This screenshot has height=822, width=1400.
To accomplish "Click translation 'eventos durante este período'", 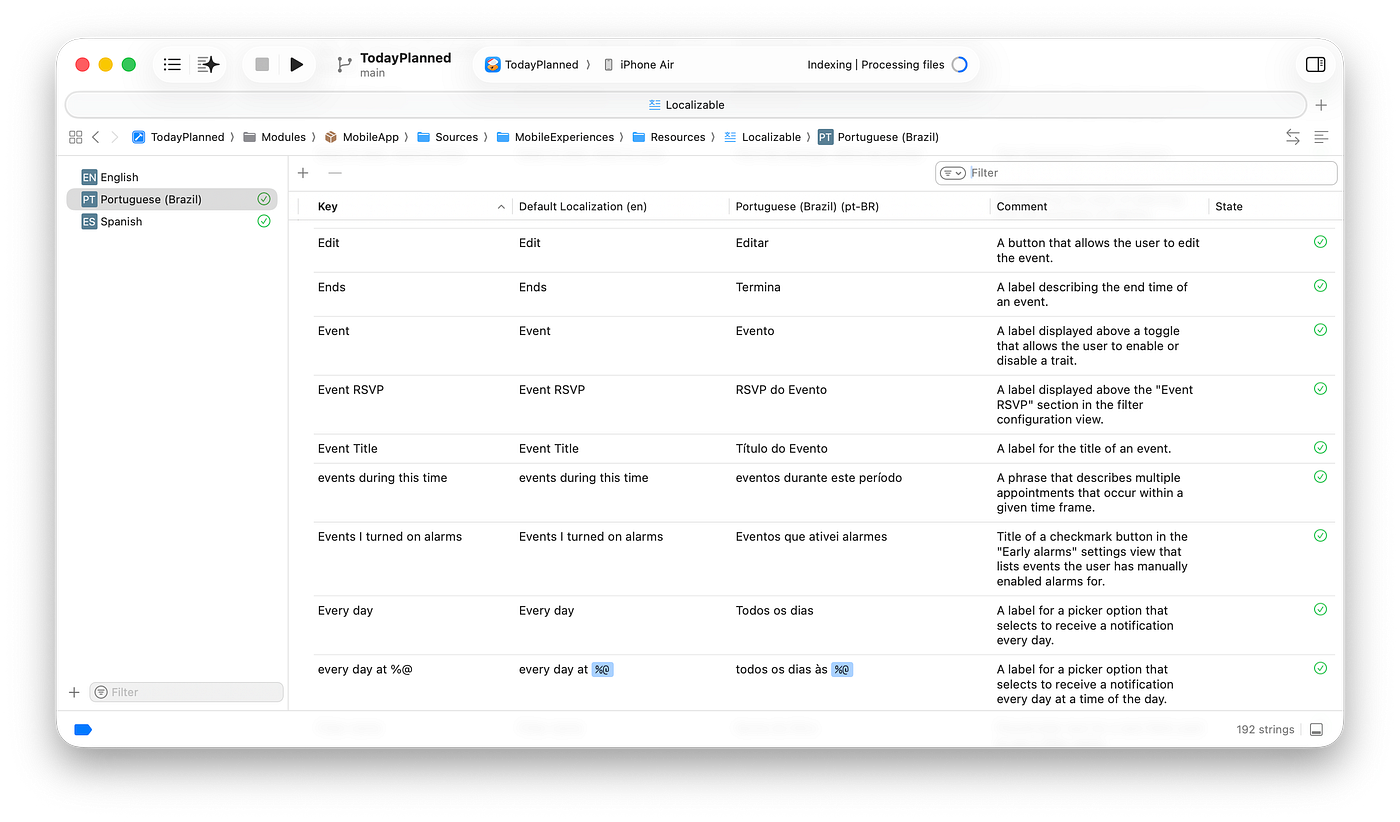I will click(819, 478).
